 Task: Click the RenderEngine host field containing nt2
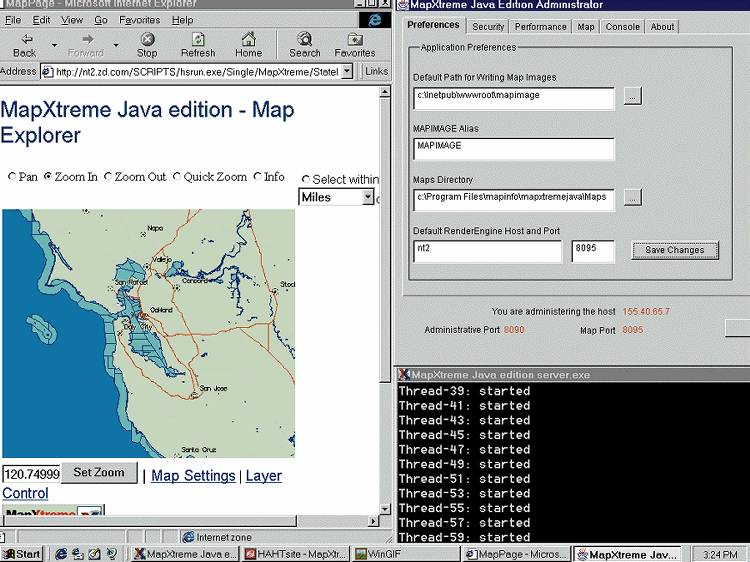coord(487,252)
